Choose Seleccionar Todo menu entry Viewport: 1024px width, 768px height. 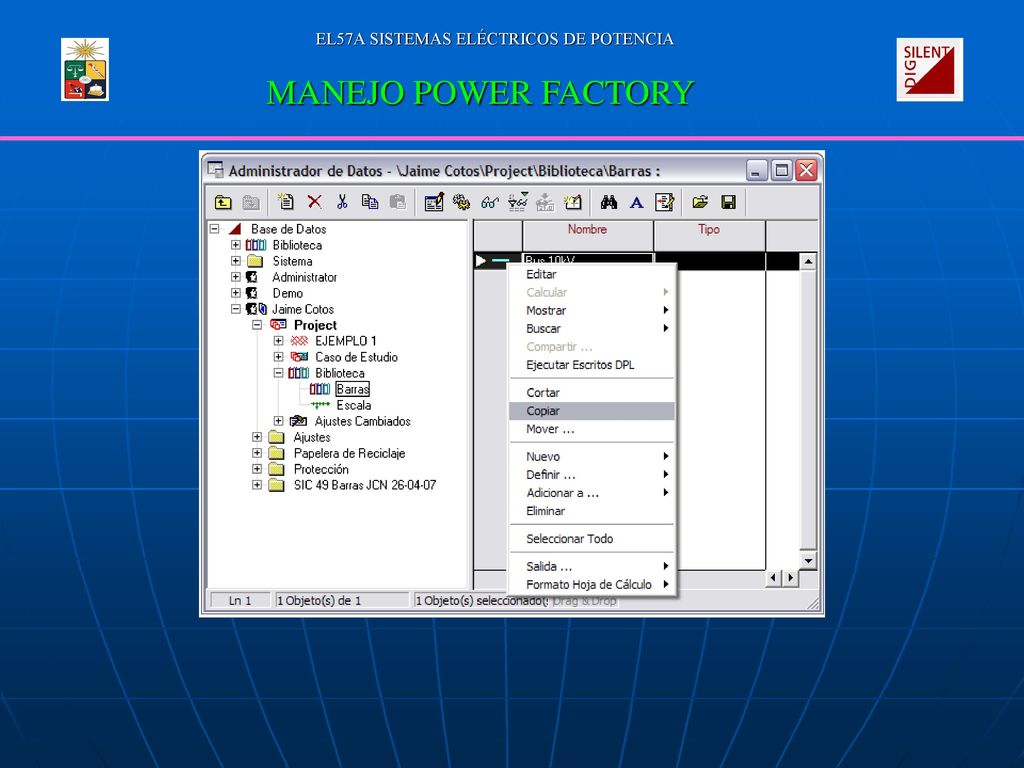point(592,539)
